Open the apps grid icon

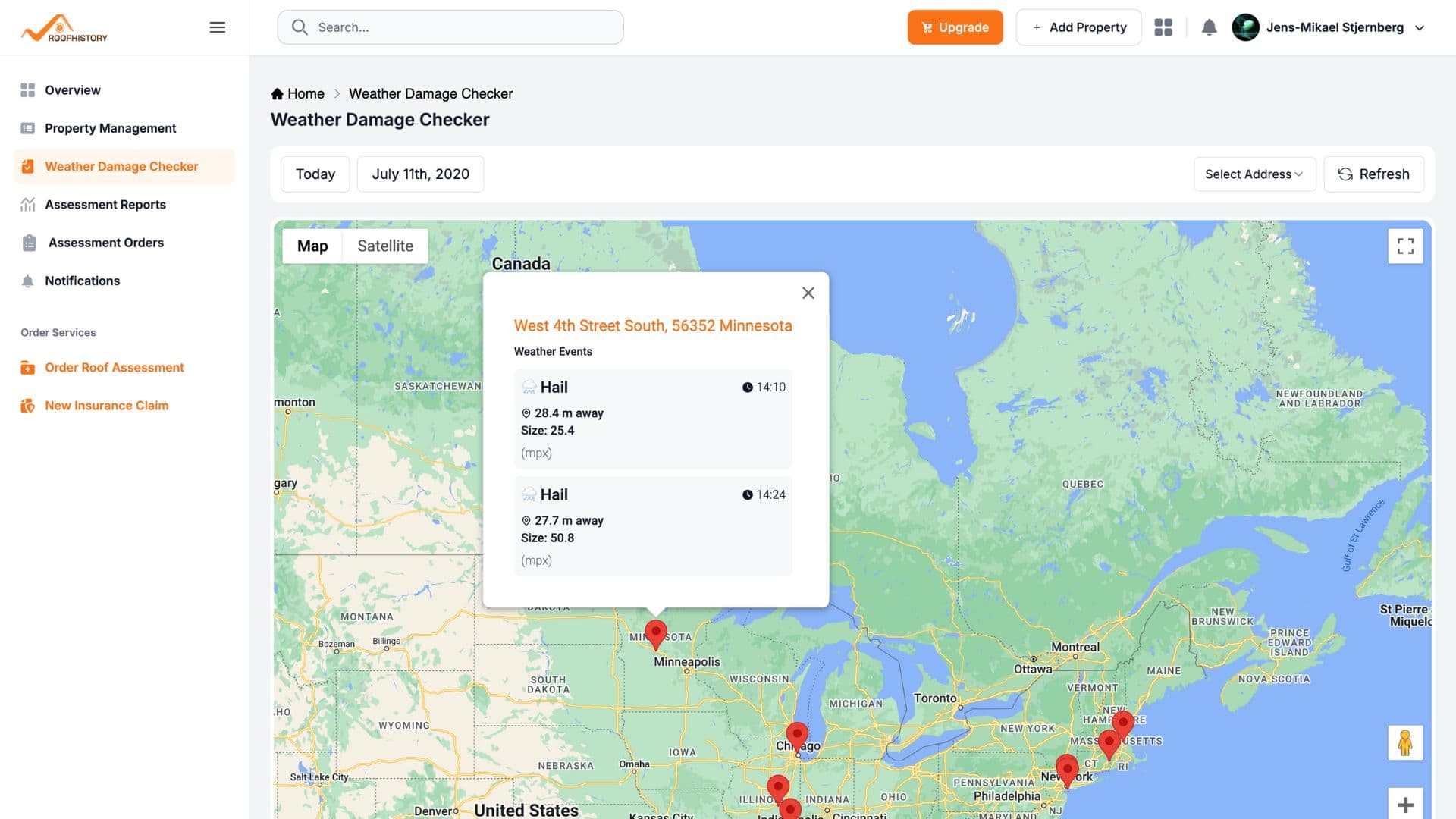click(1163, 27)
